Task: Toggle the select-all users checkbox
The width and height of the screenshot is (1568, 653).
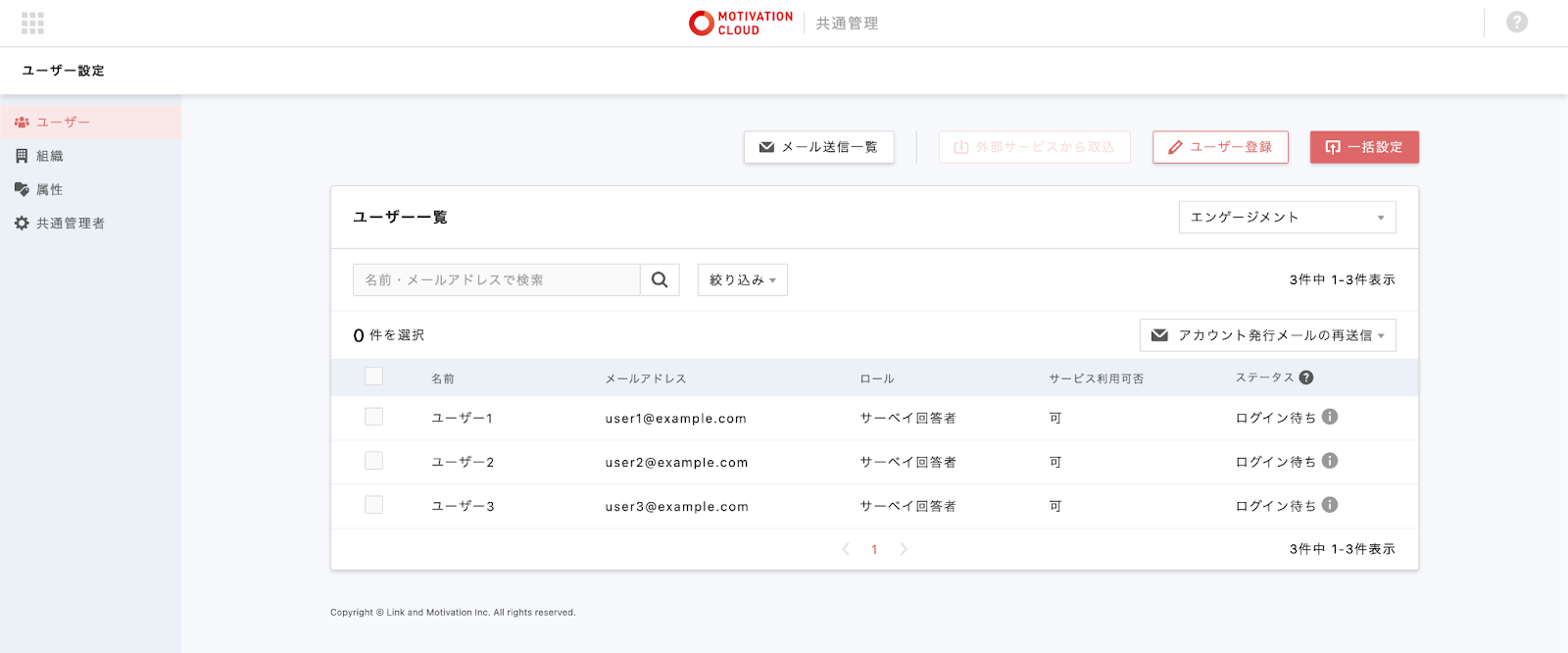Action: (x=373, y=377)
